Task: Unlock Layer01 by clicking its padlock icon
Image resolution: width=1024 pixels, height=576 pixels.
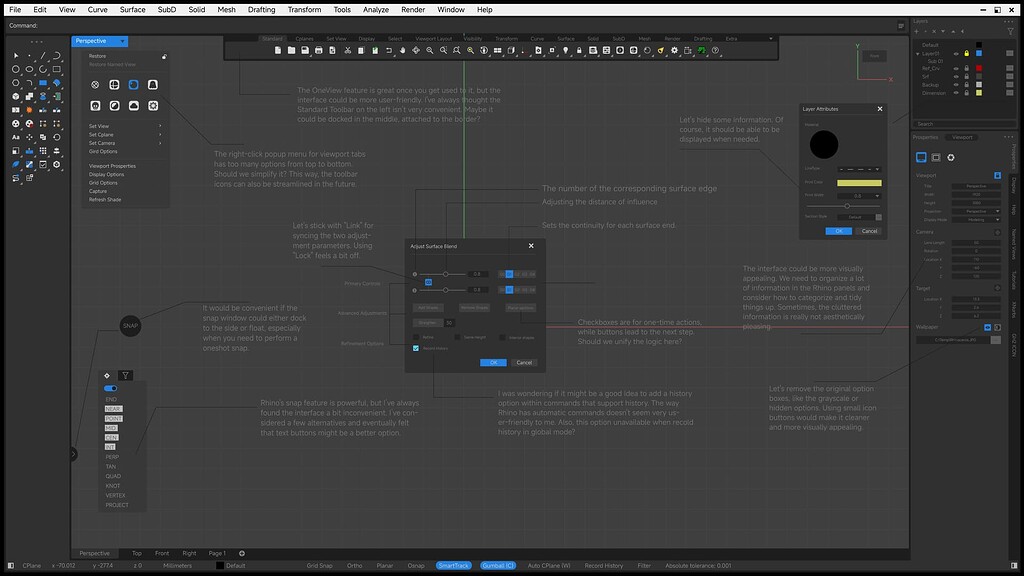Action: click(x=966, y=53)
